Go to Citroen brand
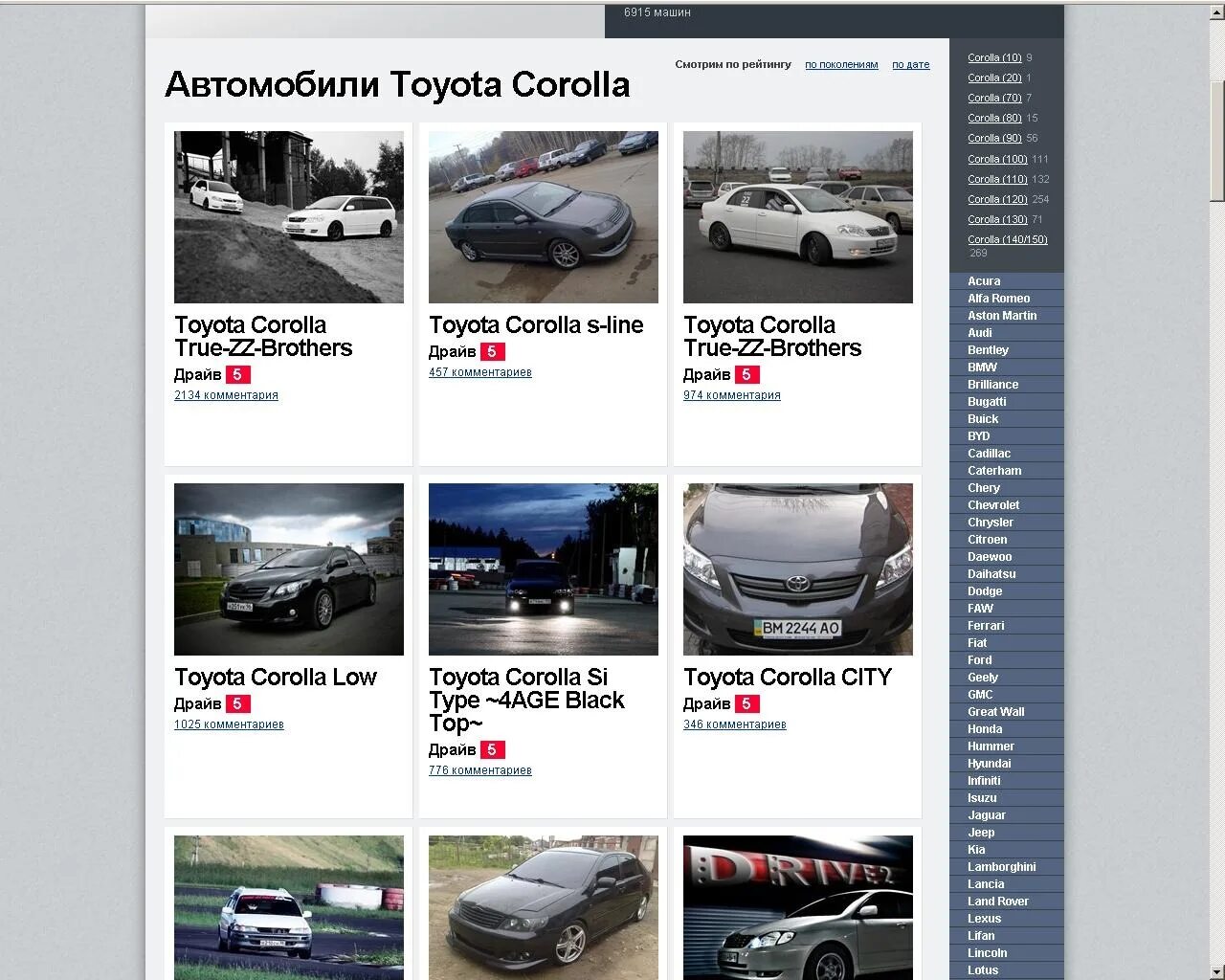 click(987, 540)
